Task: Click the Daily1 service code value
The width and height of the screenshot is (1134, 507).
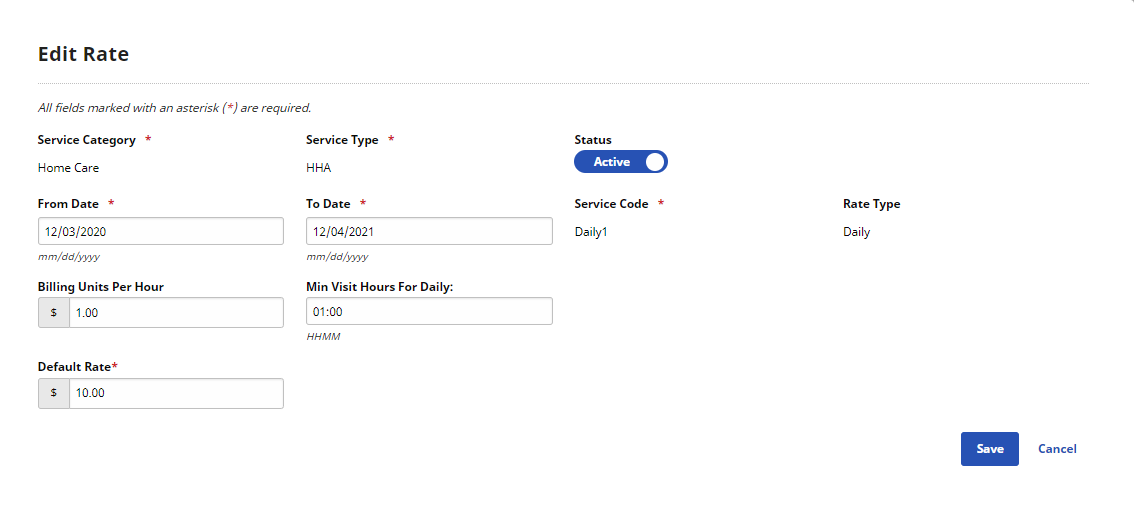Action: 591,232
